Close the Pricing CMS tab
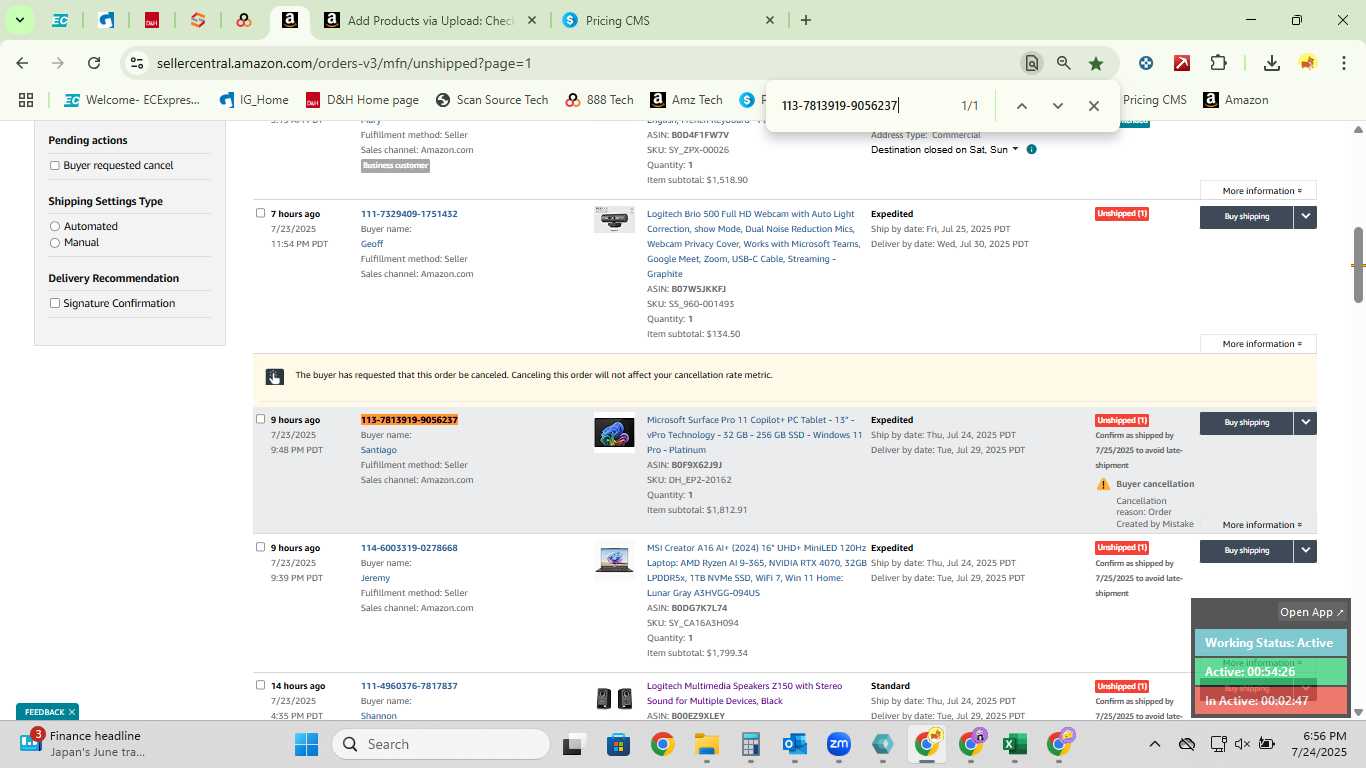The width and height of the screenshot is (1366, 768). tap(770, 20)
